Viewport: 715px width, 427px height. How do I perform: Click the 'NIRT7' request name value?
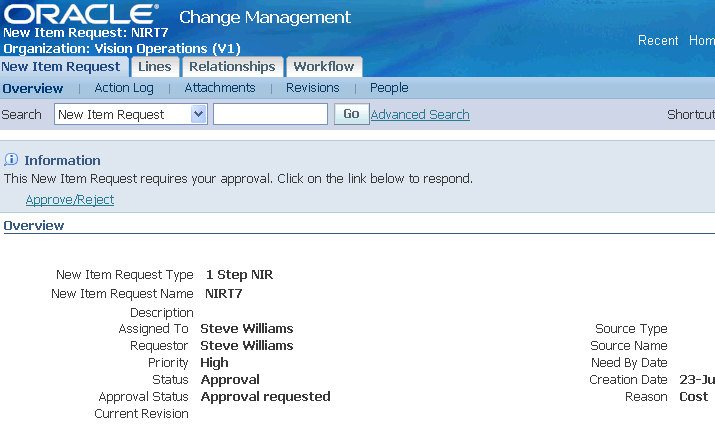(x=223, y=294)
